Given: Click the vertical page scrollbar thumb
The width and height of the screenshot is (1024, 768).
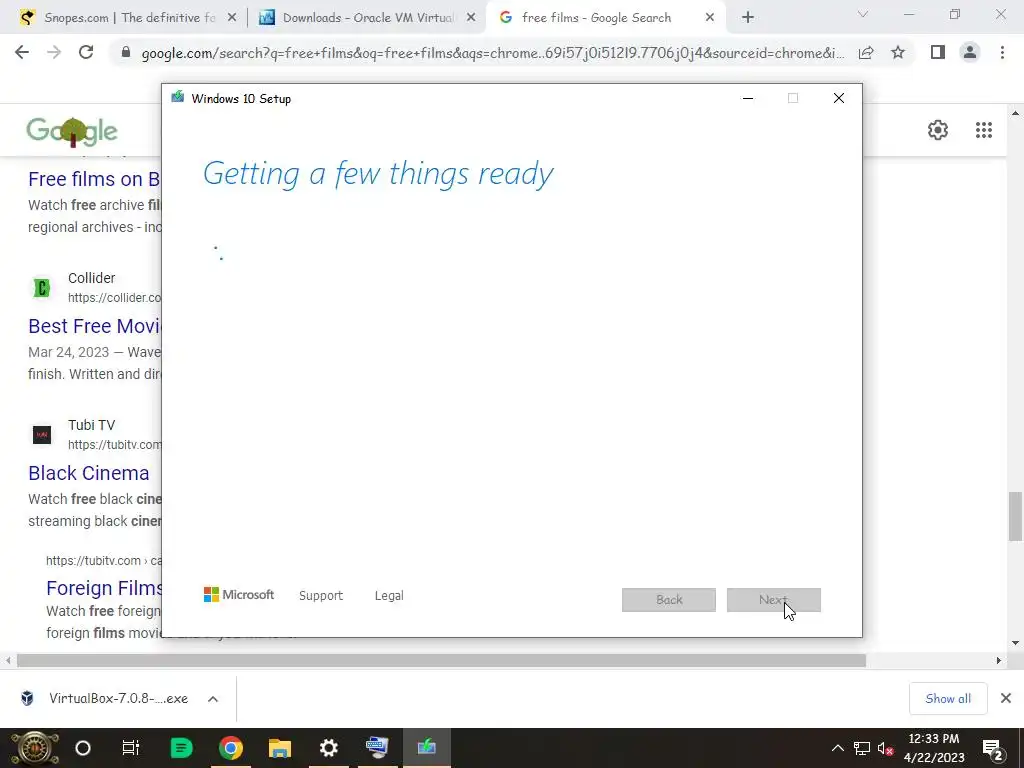Looking at the screenshot, I should pyautogui.click(x=1016, y=516).
